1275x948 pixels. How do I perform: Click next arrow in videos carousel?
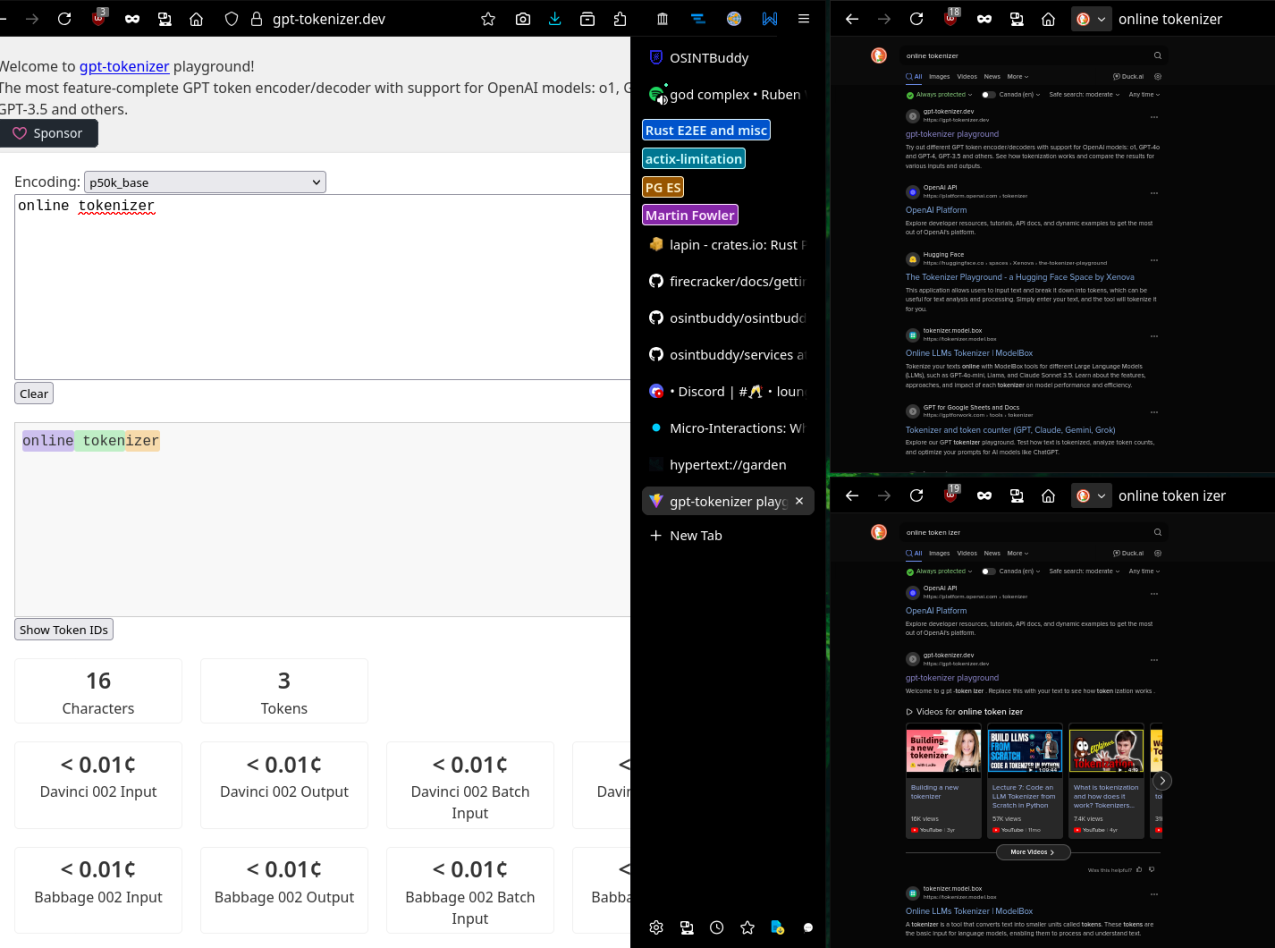[x=1162, y=781]
